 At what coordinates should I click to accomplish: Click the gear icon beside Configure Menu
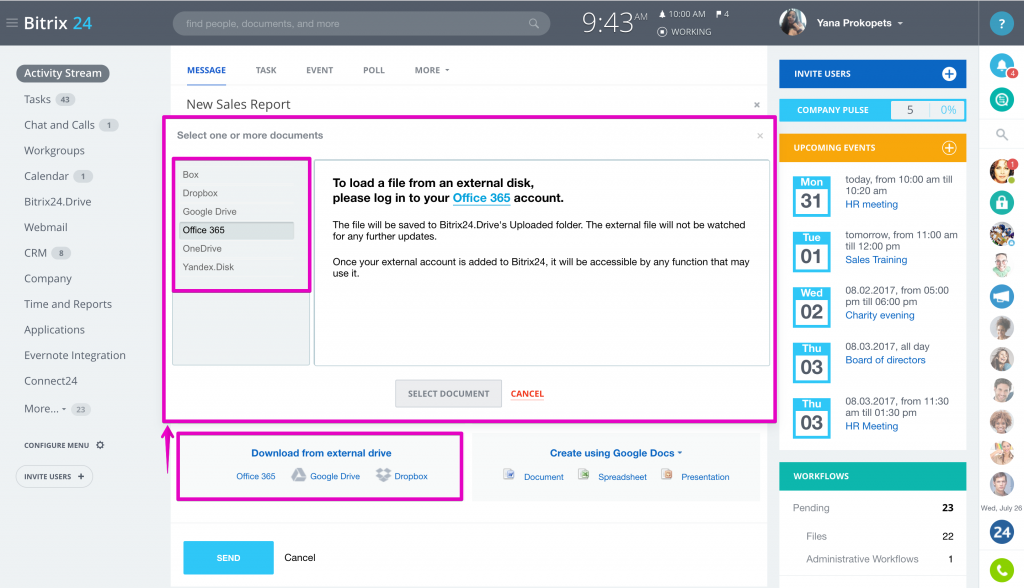coord(100,445)
